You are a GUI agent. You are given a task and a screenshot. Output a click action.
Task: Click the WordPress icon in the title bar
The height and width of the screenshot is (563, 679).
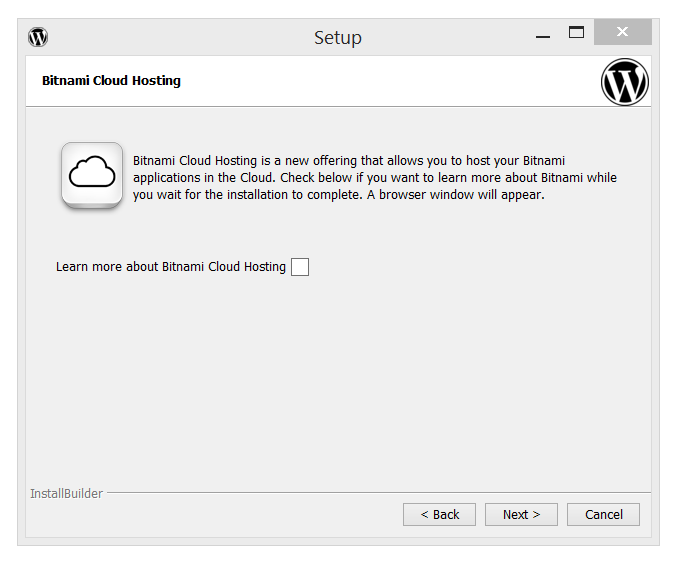38,37
